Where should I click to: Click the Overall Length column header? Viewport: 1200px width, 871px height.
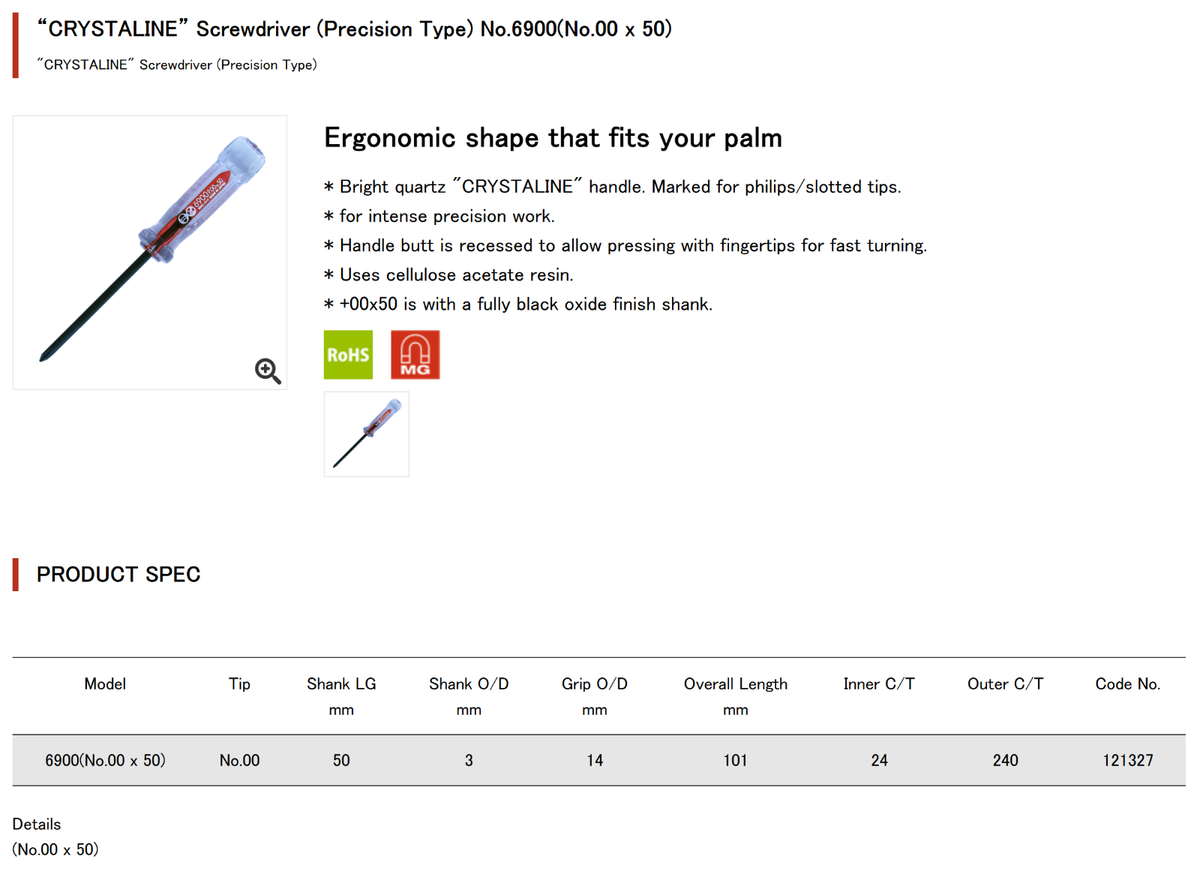[x=735, y=684]
